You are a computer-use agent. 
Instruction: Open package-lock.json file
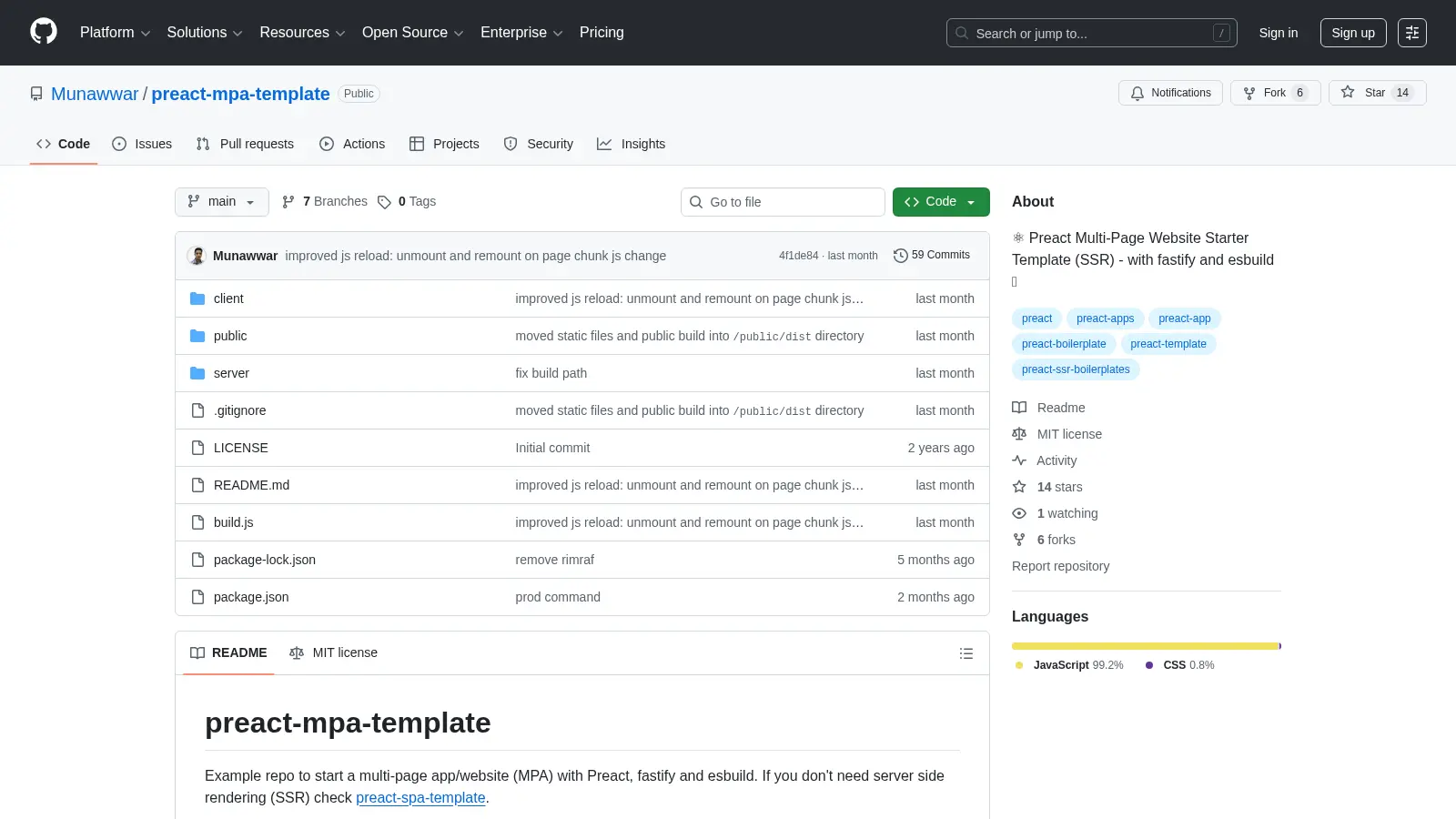(265, 560)
